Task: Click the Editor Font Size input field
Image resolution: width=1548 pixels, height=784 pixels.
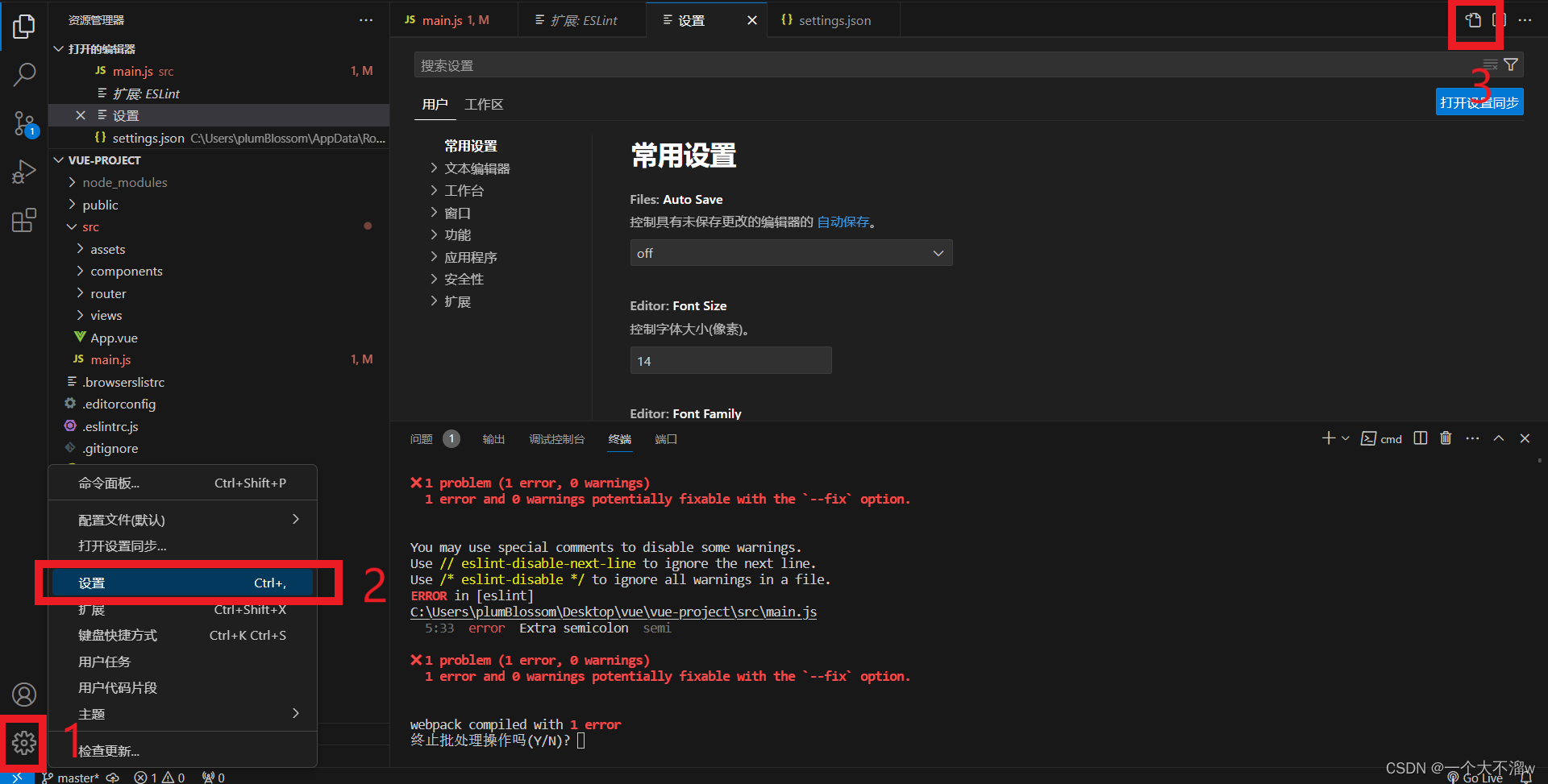Action: tap(730, 360)
